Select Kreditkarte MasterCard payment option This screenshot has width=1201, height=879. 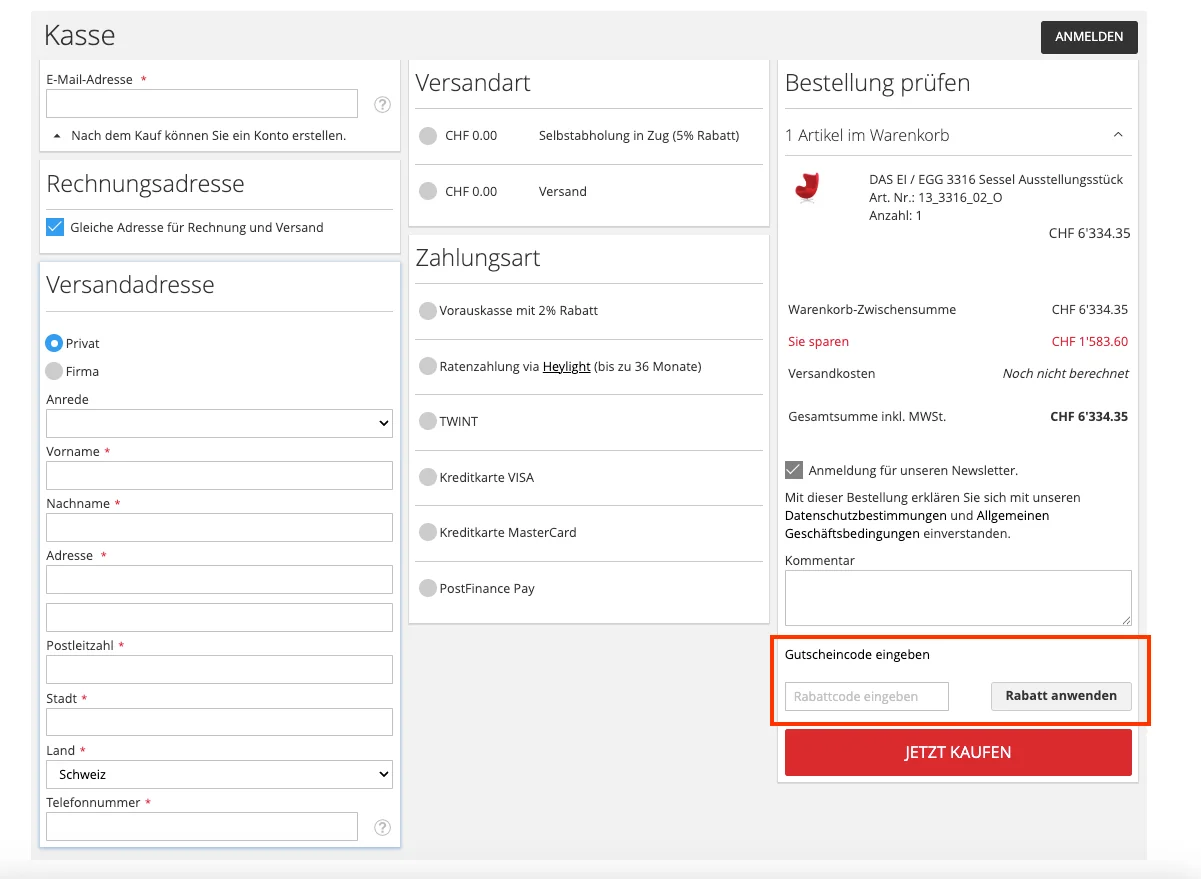pos(428,533)
